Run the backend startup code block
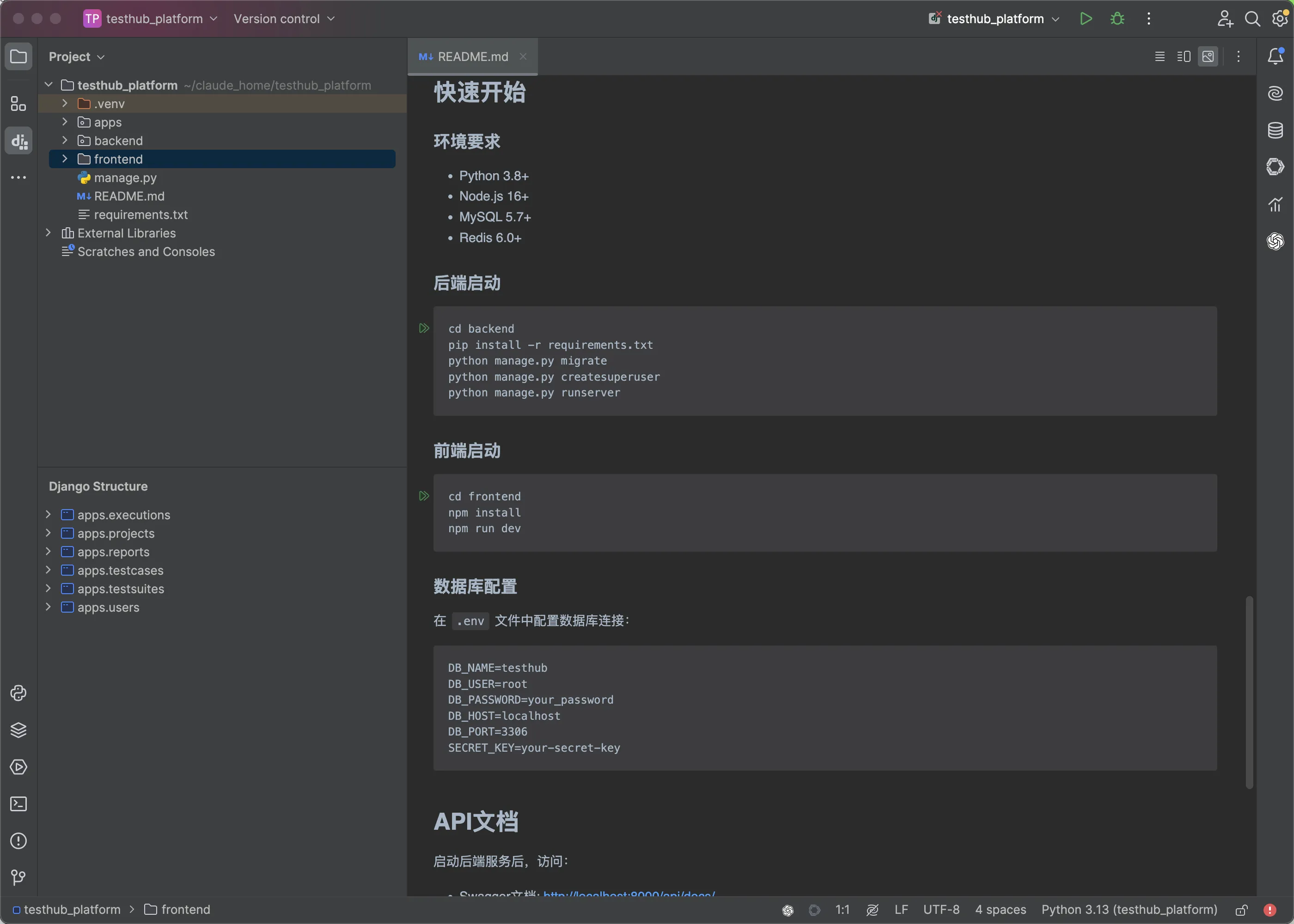The width and height of the screenshot is (1294, 924). click(424, 328)
